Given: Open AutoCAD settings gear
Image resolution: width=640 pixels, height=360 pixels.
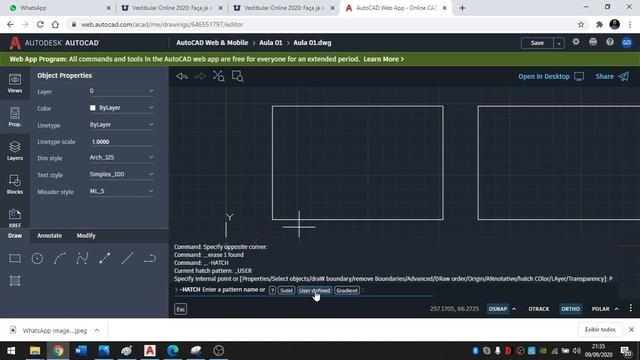Looking at the screenshot, I should pyautogui.click(x=576, y=42).
